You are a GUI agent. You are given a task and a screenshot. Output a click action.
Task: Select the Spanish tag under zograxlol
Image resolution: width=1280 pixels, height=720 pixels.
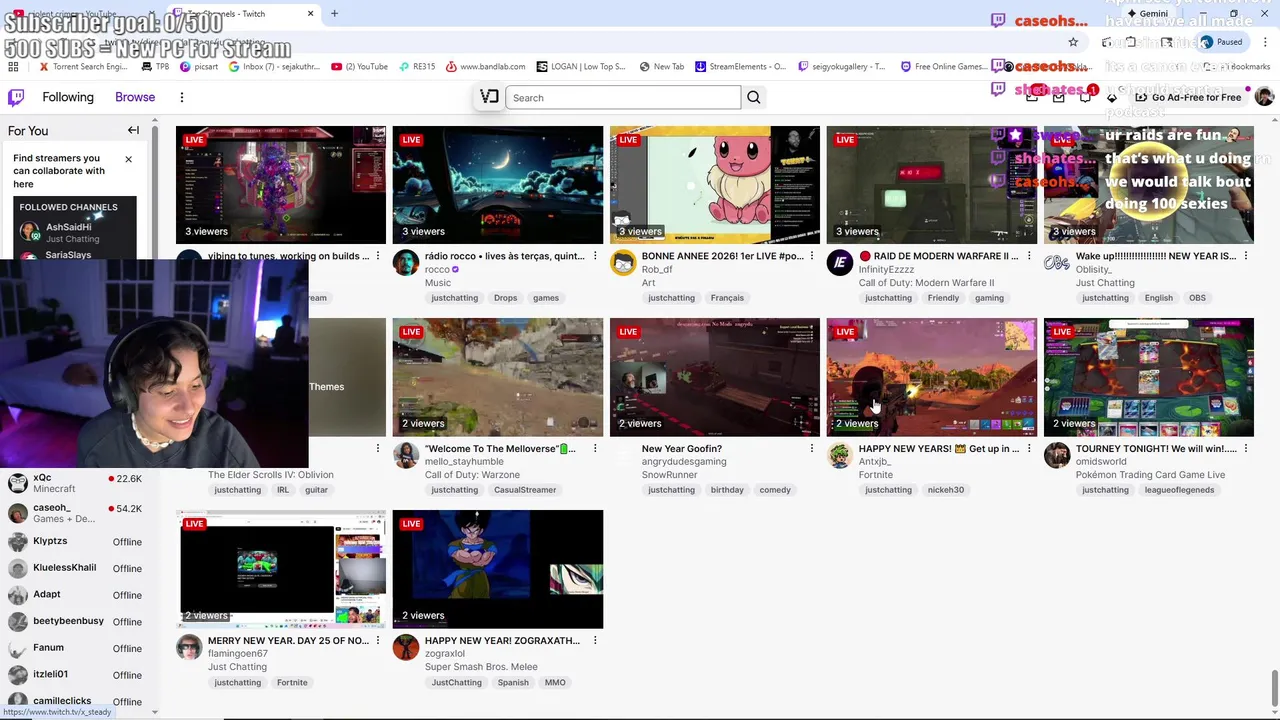(513, 682)
